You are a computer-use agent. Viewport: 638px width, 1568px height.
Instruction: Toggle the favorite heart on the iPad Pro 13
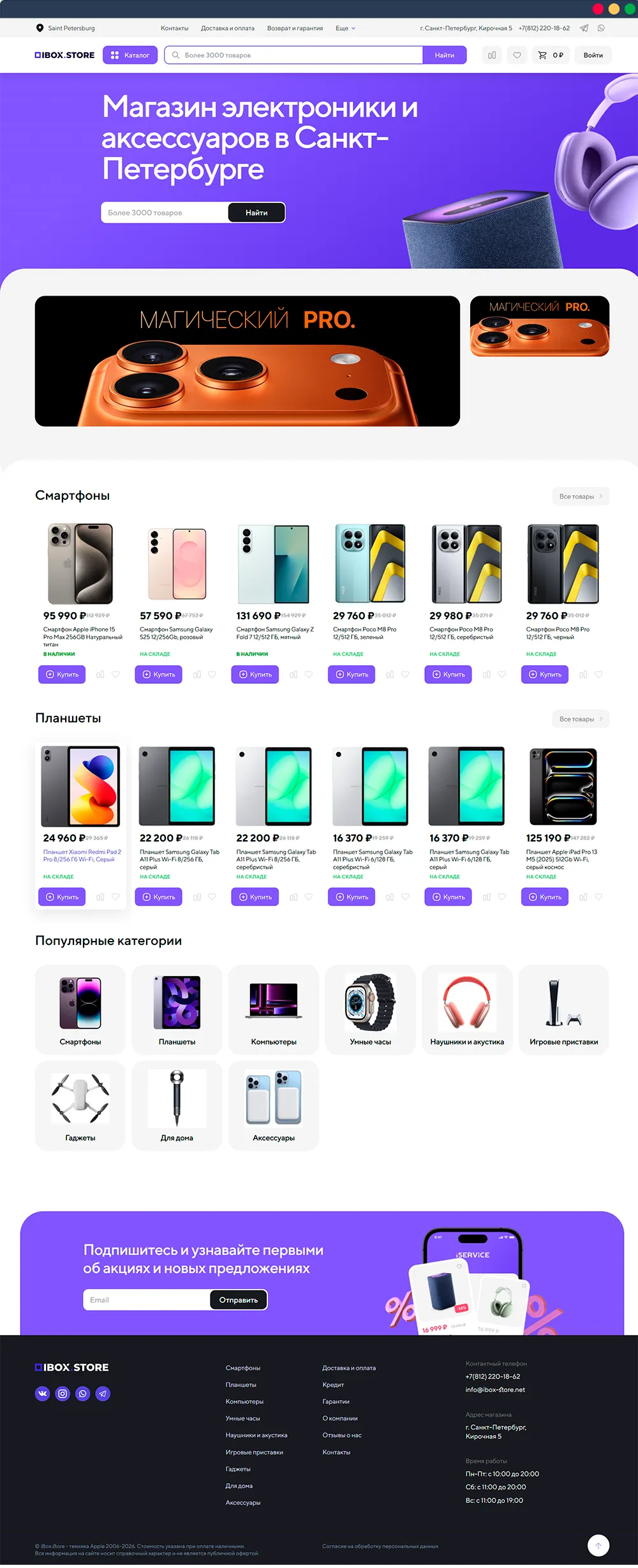point(598,897)
